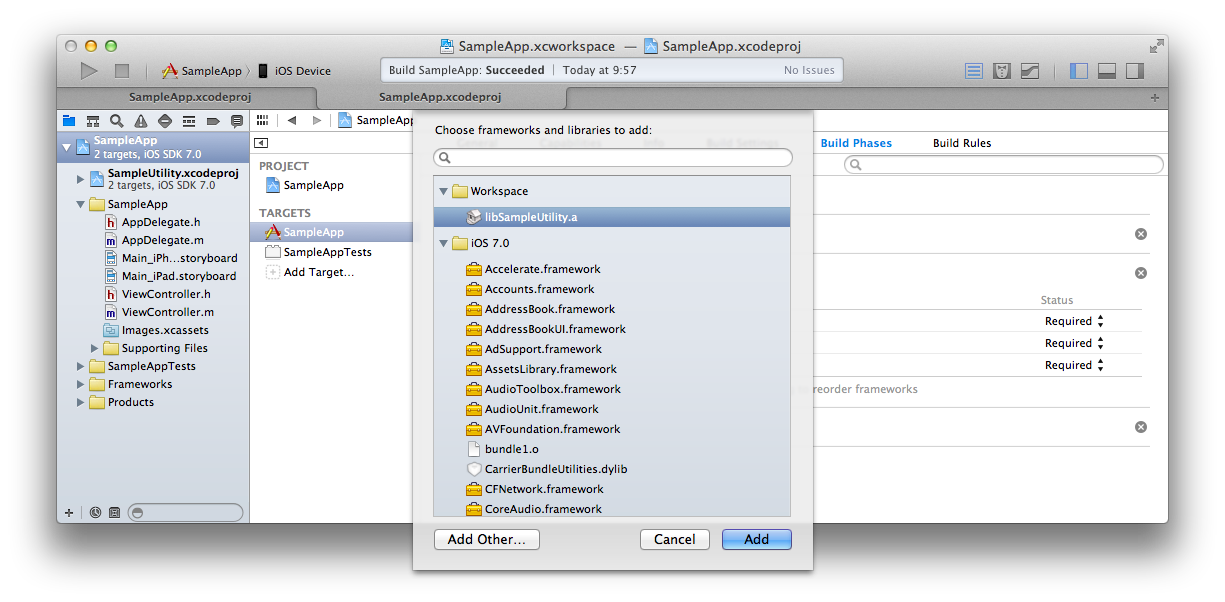Switch to the Version editor icon
The width and height of the screenshot is (1225, 602).
click(x=1030, y=71)
